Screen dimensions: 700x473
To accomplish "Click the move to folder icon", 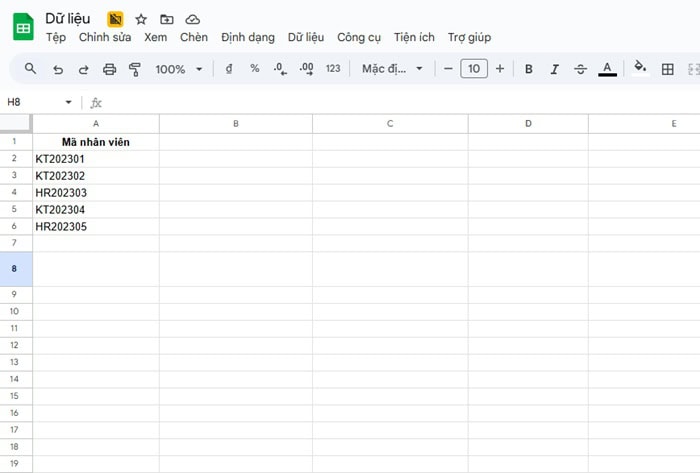I will tap(167, 19).
